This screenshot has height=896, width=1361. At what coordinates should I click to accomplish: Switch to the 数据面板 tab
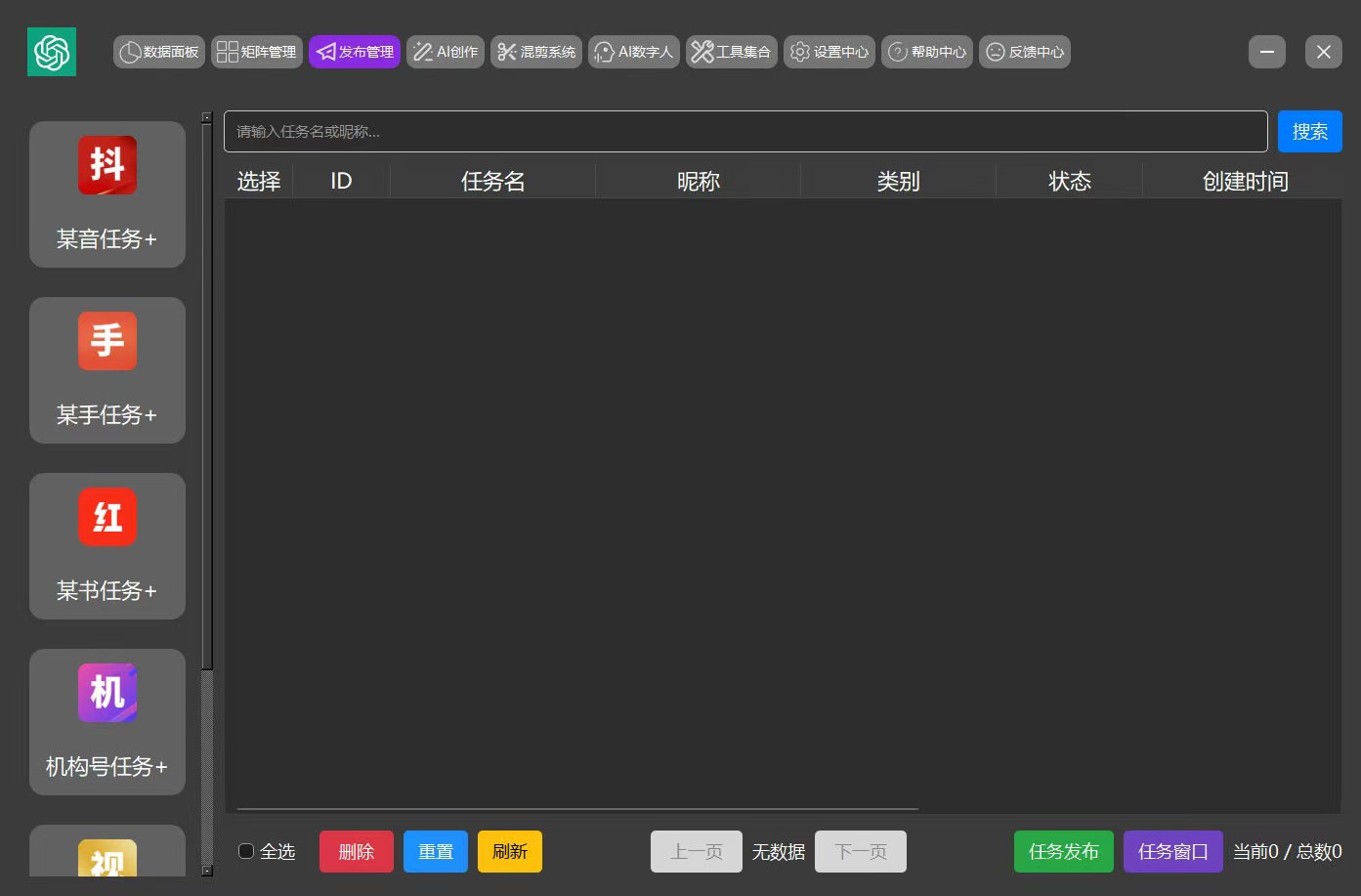point(158,52)
